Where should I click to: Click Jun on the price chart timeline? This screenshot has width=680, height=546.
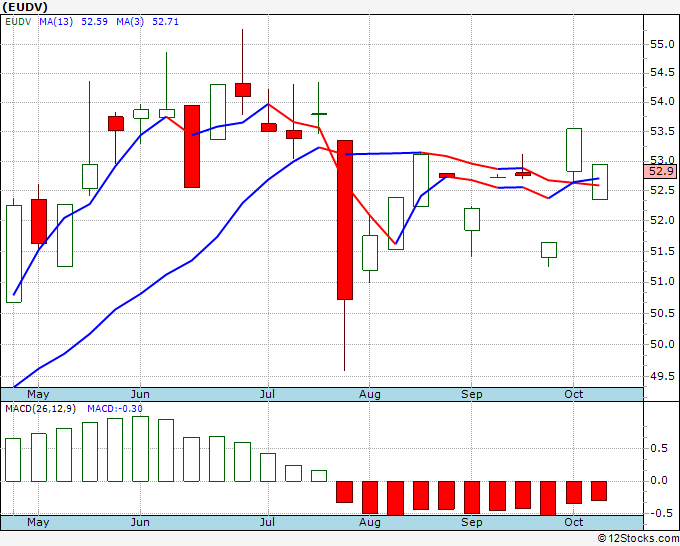tap(140, 395)
